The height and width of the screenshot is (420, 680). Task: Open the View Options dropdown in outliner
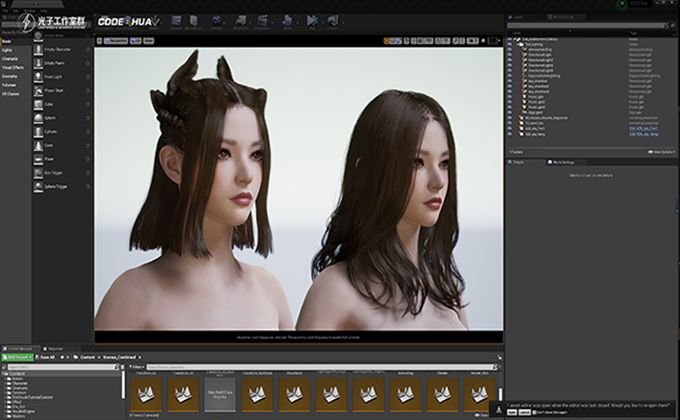click(x=661, y=152)
